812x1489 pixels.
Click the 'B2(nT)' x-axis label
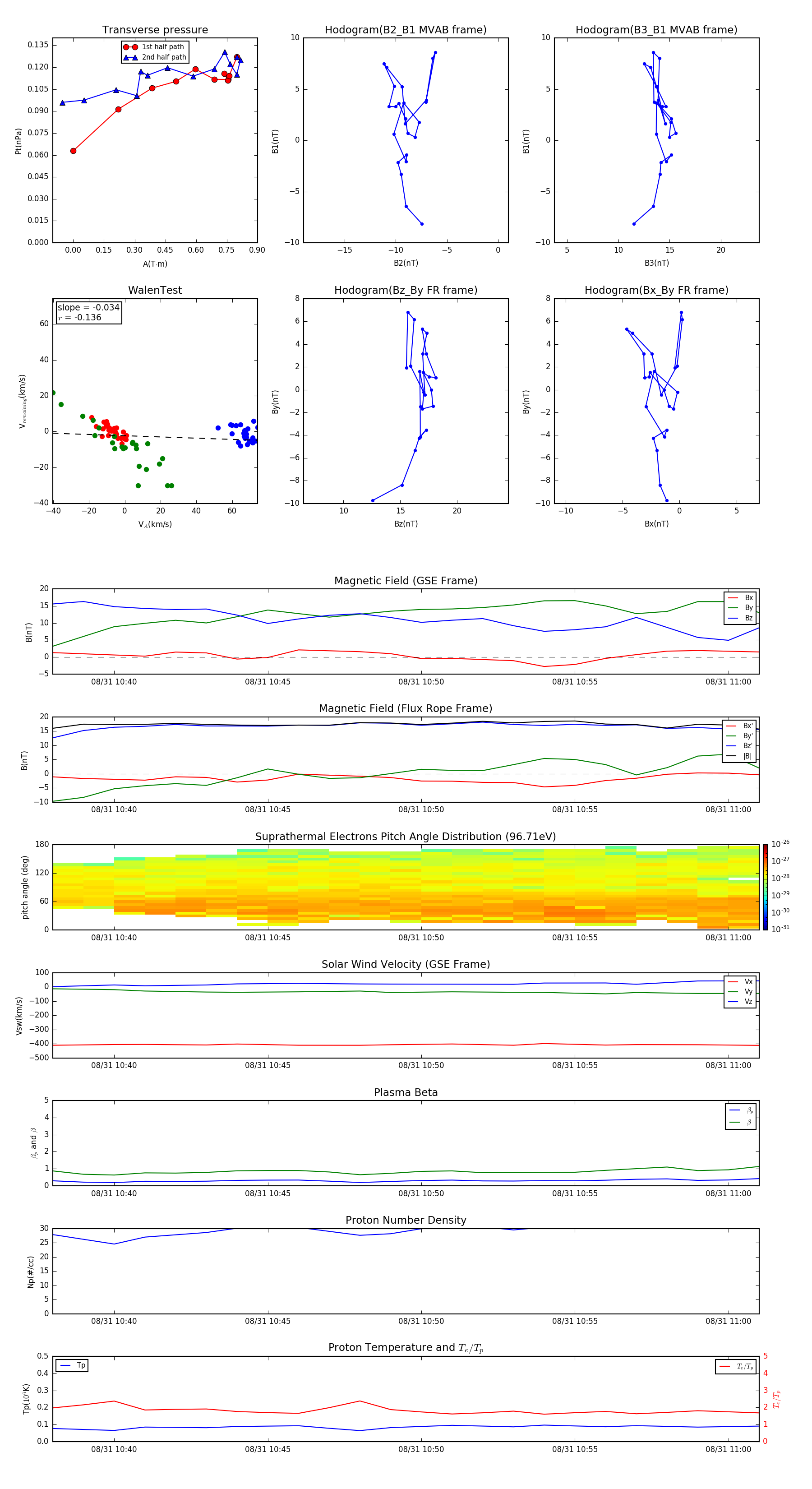(406, 263)
